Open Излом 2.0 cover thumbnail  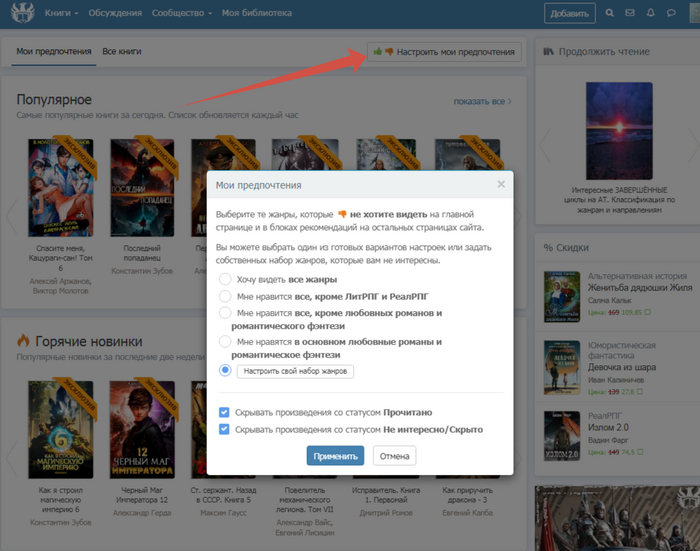(x=562, y=436)
